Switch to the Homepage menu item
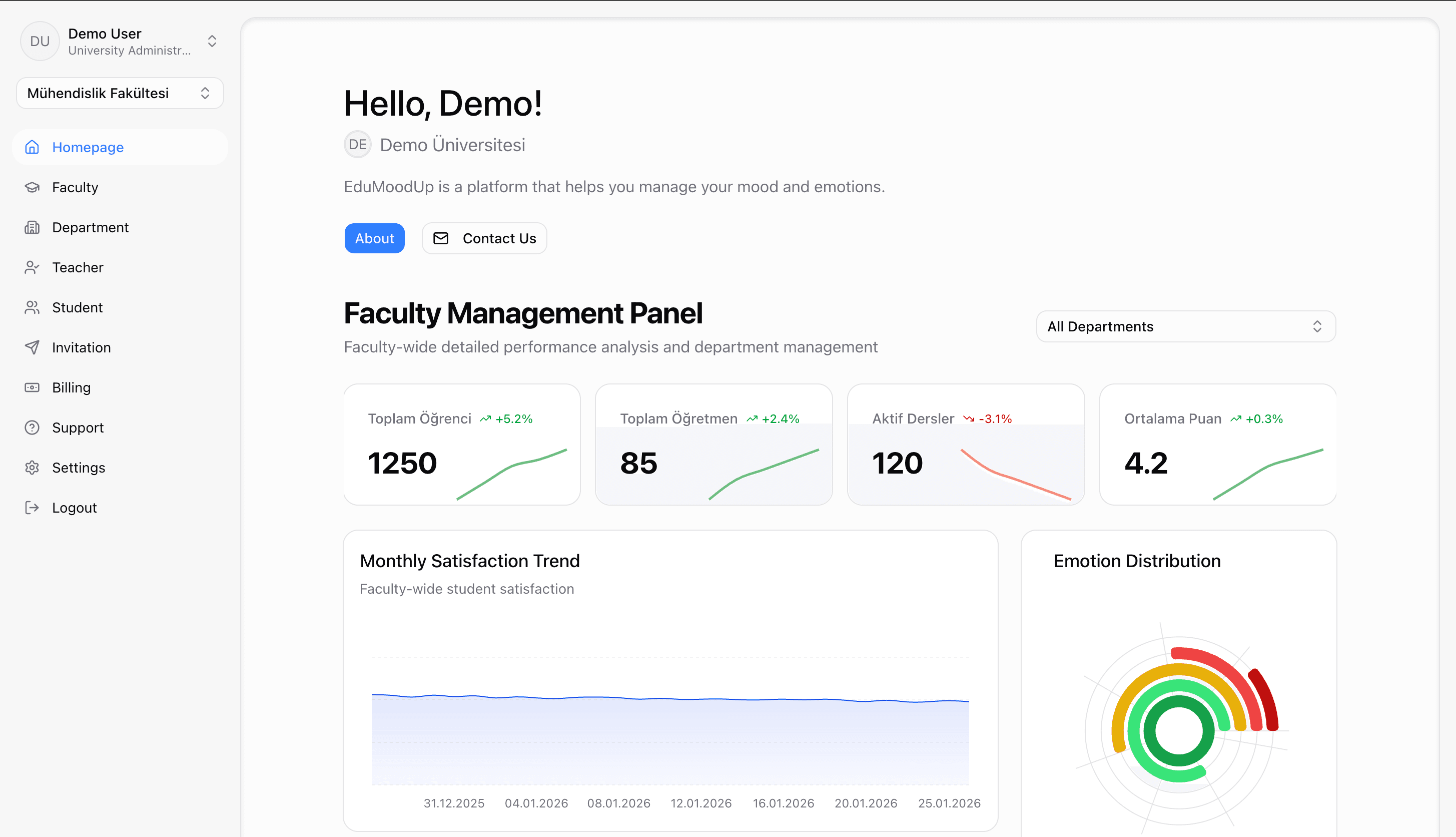The height and width of the screenshot is (837, 1456). click(88, 147)
